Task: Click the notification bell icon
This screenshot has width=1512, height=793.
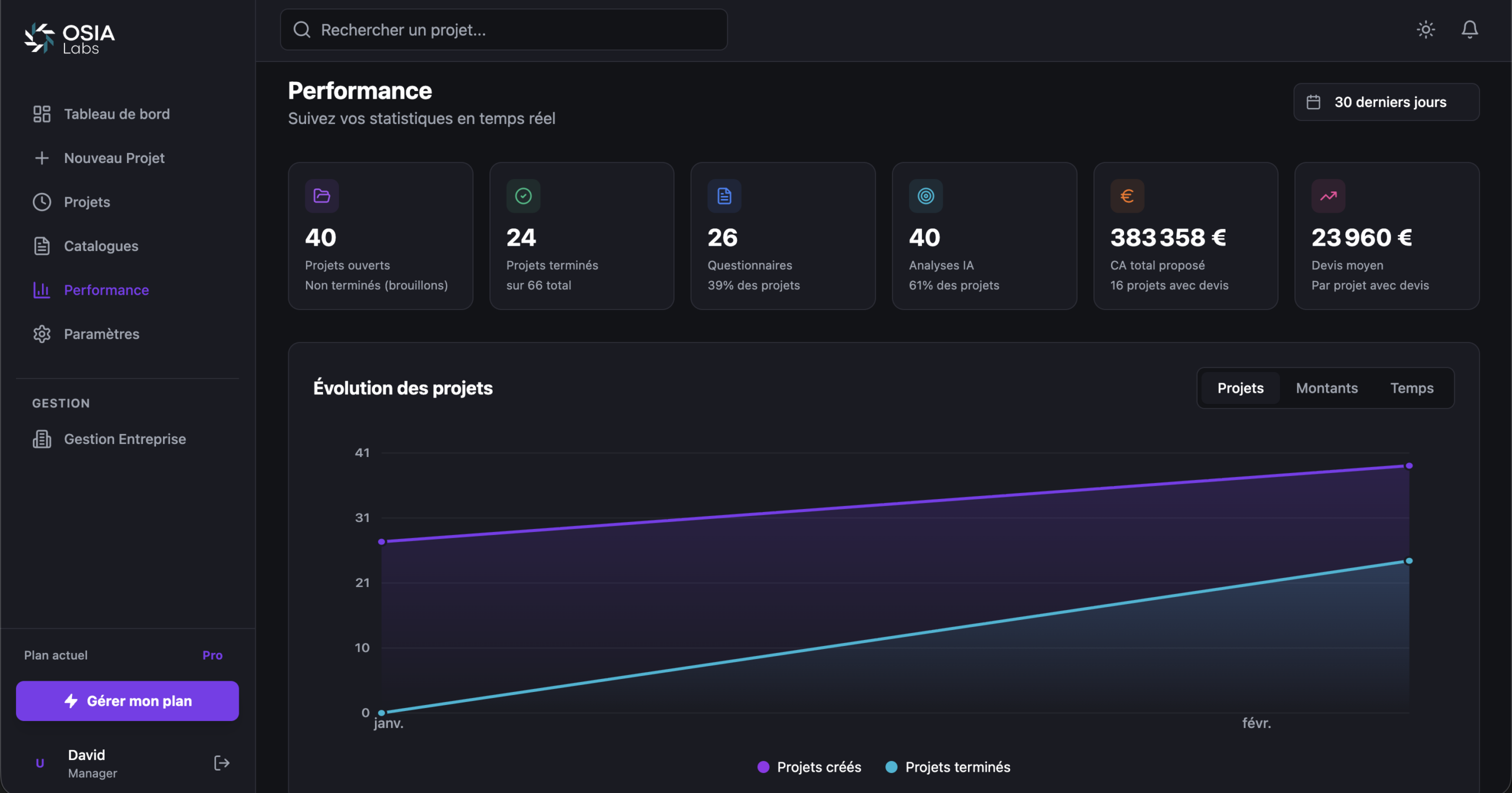Action: 1469,30
